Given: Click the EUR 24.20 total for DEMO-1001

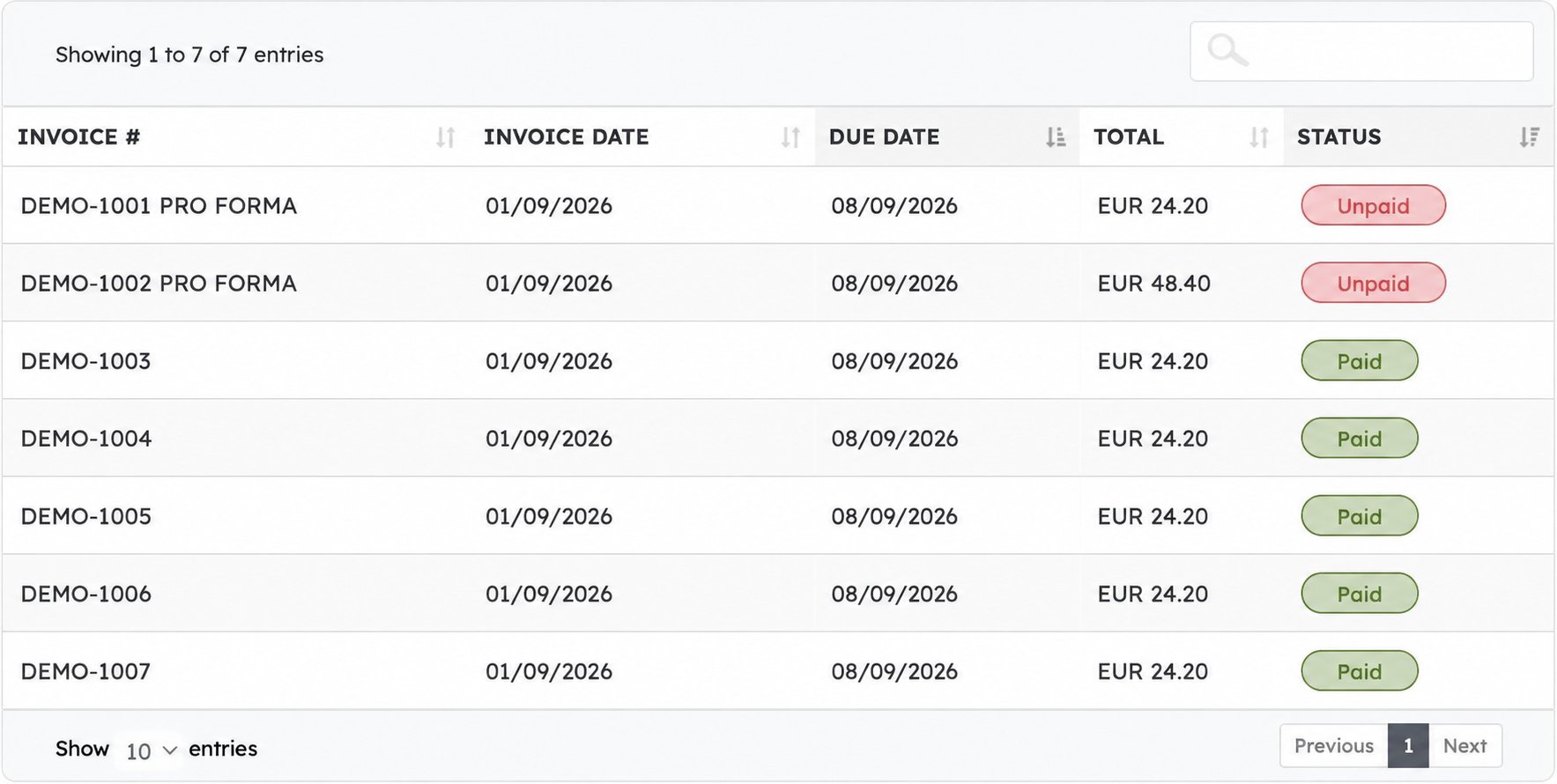Looking at the screenshot, I should point(1153,206).
